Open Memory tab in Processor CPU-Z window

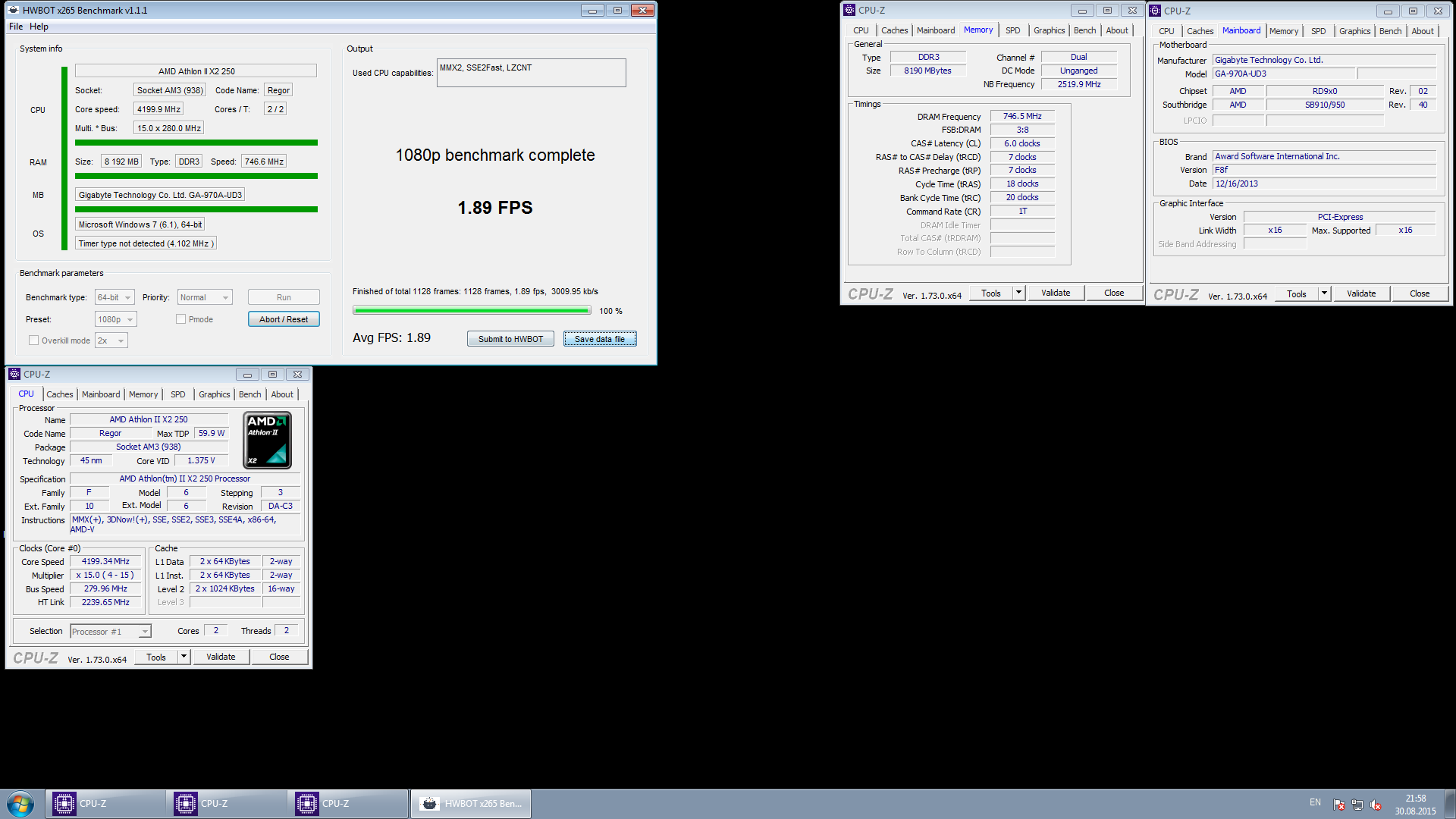(x=143, y=394)
